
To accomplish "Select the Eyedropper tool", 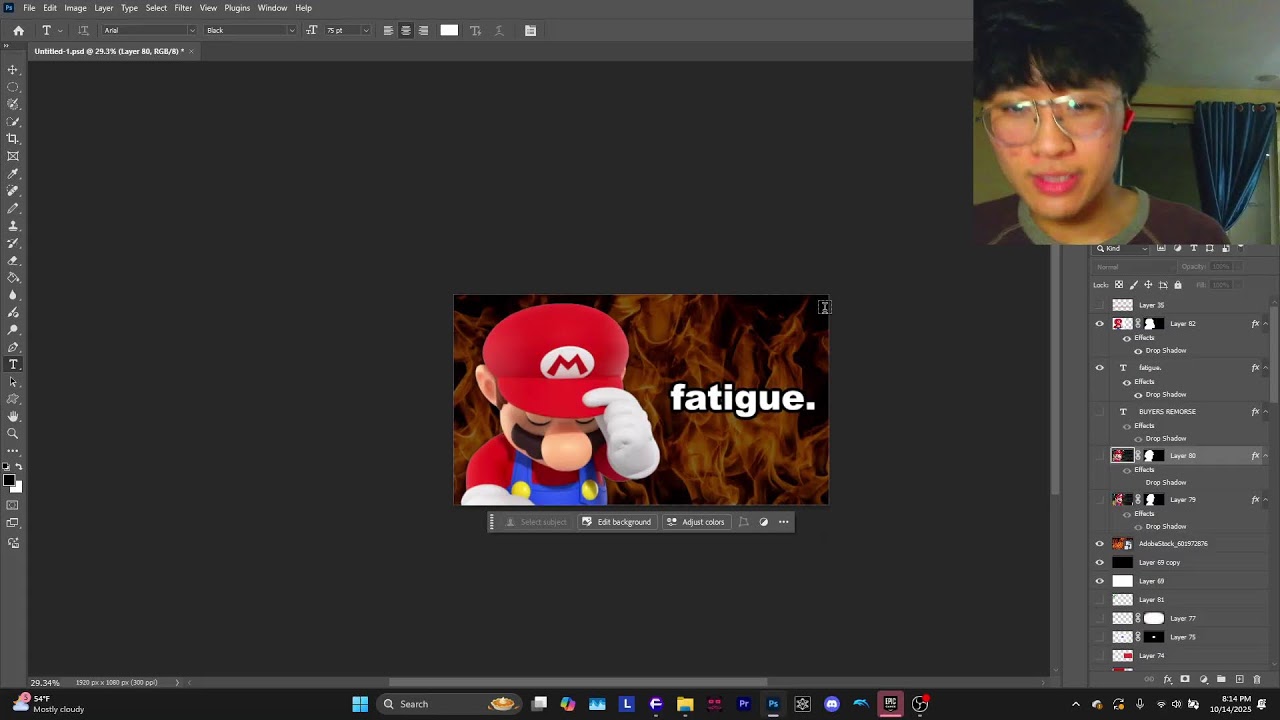I will pos(13,173).
